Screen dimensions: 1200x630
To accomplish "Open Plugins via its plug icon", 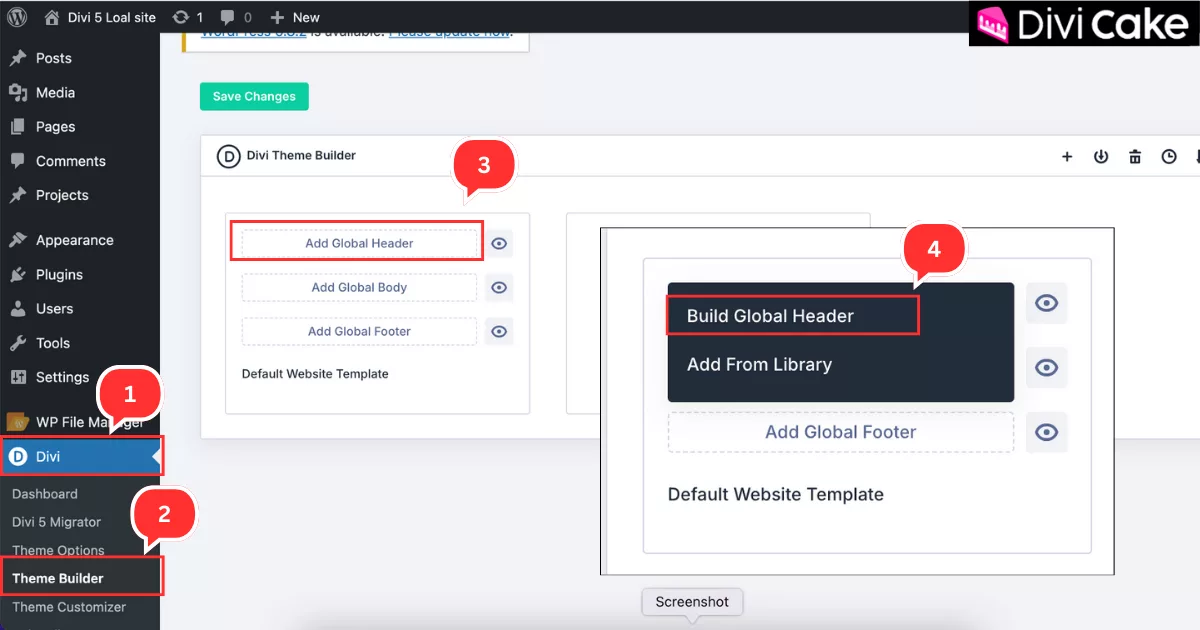I will (x=17, y=274).
